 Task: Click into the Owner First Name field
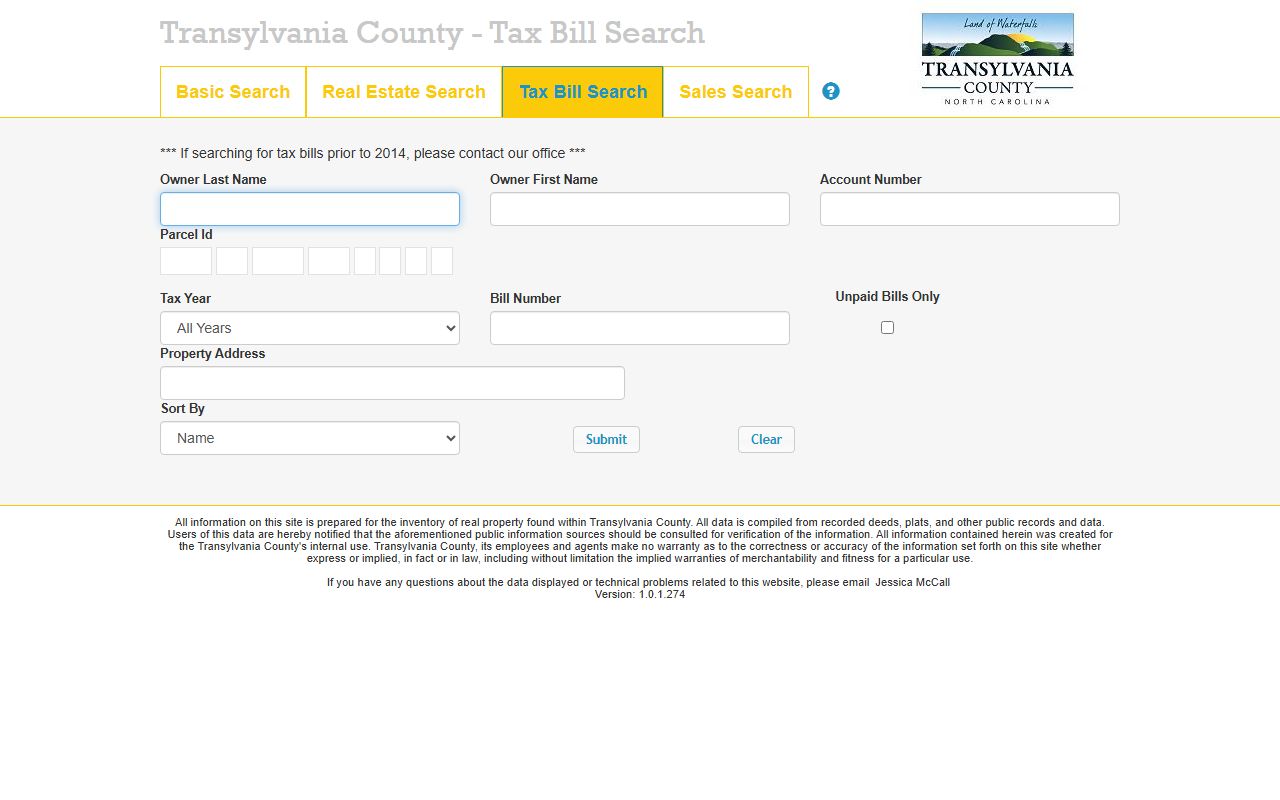click(x=640, y=209)
